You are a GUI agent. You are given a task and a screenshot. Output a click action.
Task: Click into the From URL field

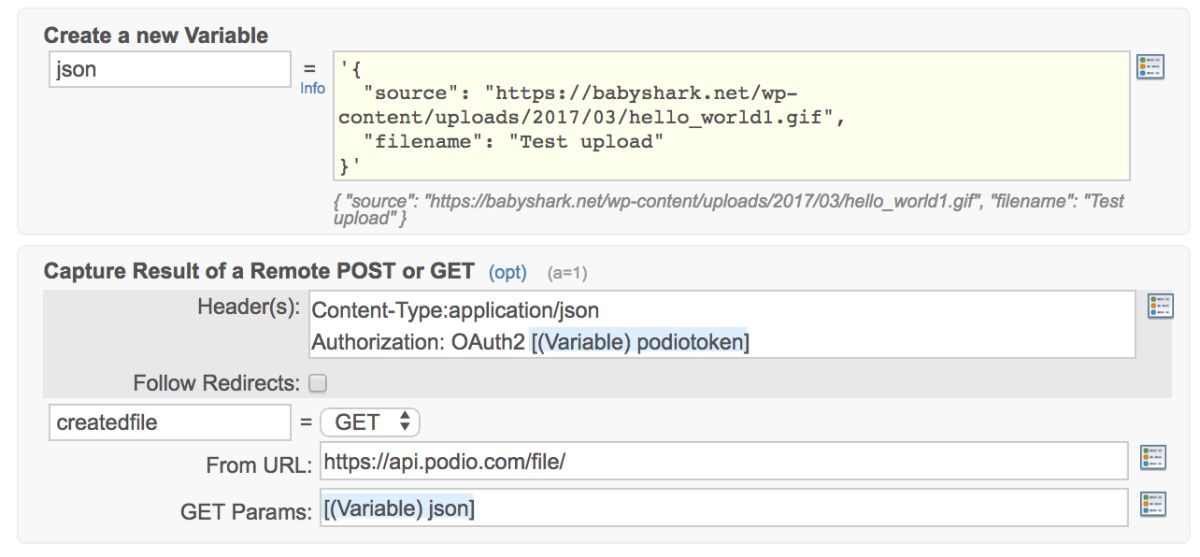[x=724, y=461]
